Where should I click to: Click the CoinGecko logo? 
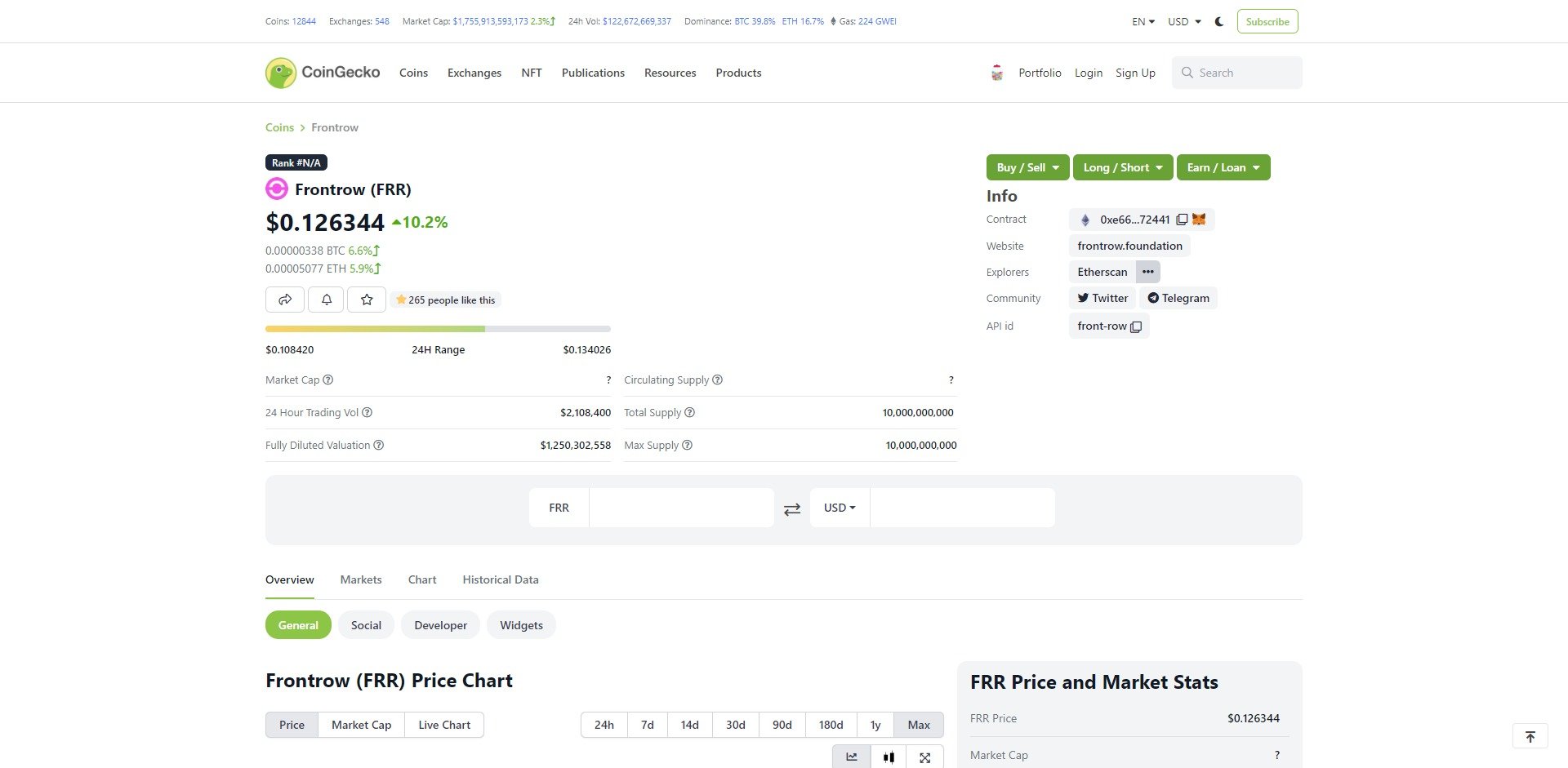click(323, 73)
